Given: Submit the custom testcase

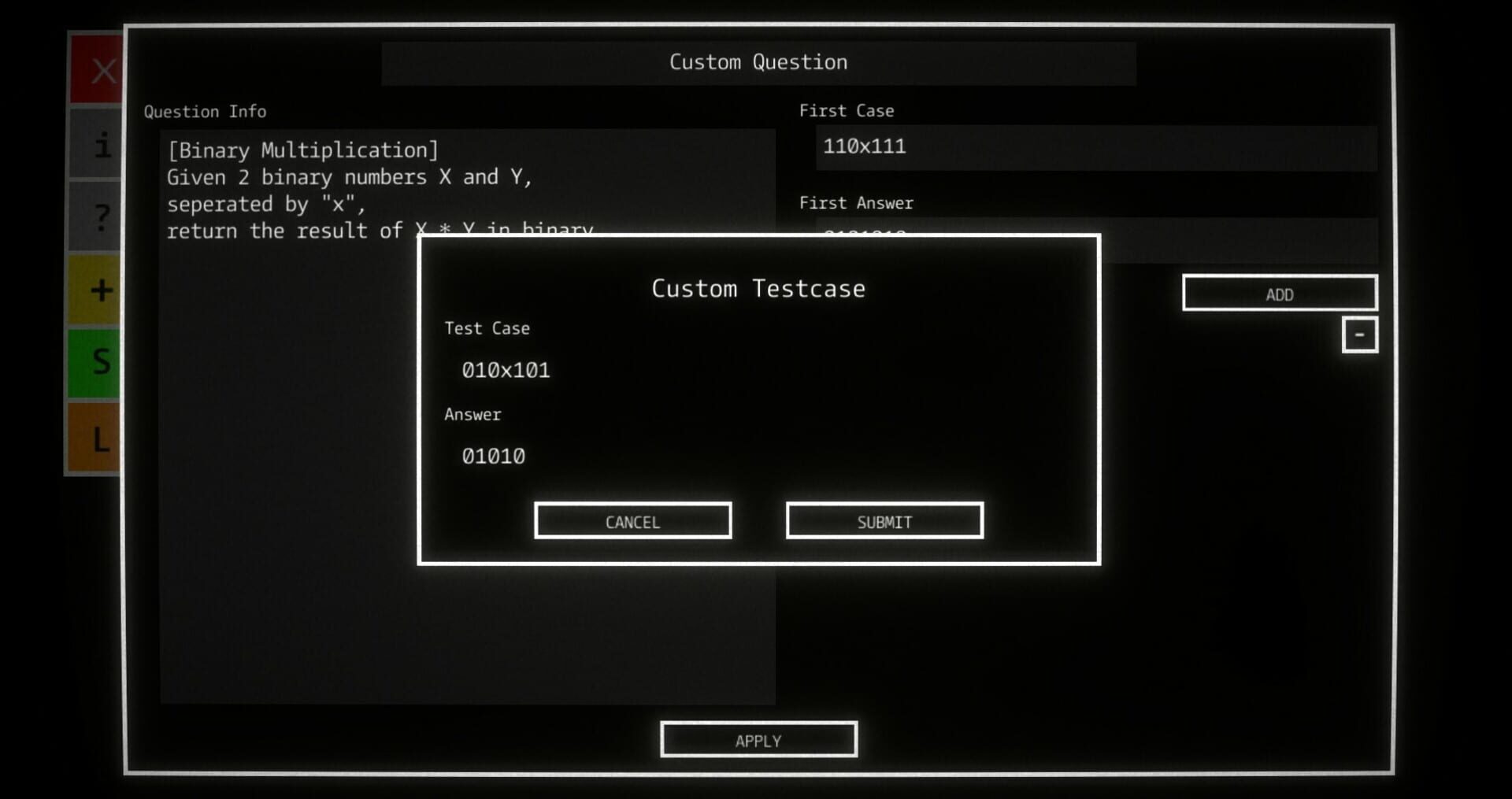Looking at the screenshot, I should coord(884,521).
